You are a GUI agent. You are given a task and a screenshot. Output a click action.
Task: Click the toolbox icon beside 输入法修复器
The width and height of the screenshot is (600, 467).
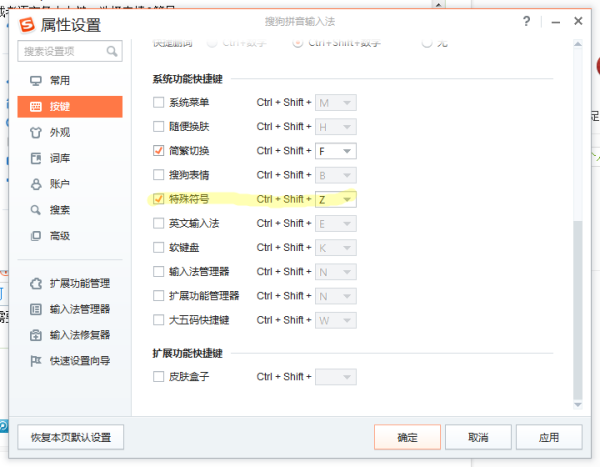[36, 335]
